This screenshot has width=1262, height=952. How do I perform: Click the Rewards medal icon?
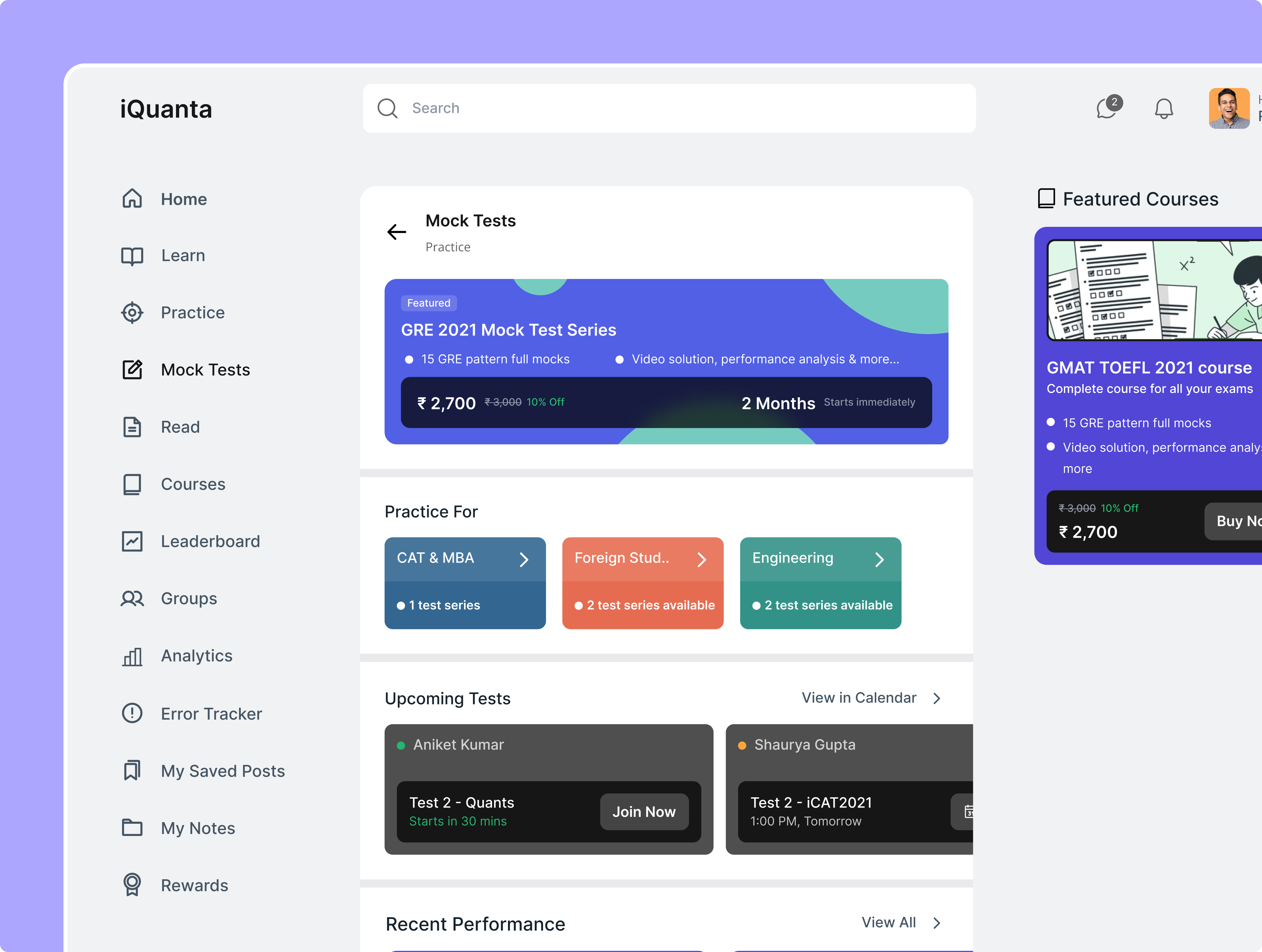(x=132, y=885)
